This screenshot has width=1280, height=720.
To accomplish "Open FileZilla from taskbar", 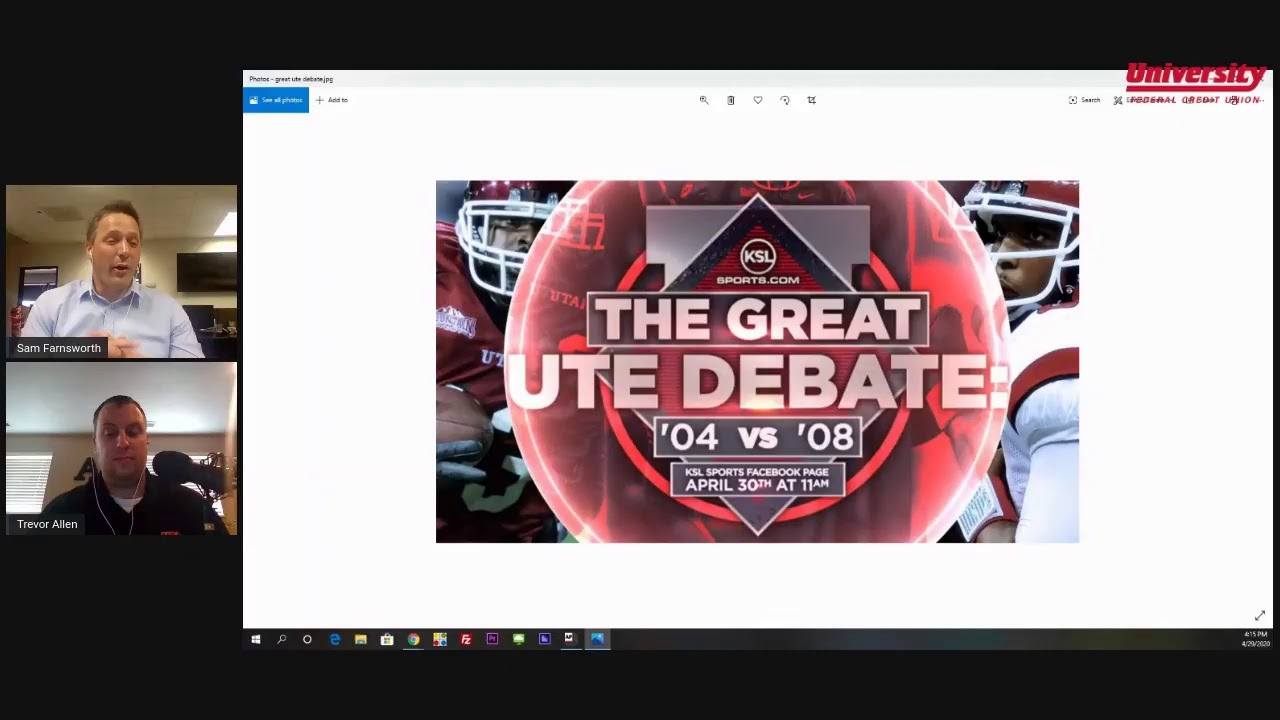I will [466, 639].
